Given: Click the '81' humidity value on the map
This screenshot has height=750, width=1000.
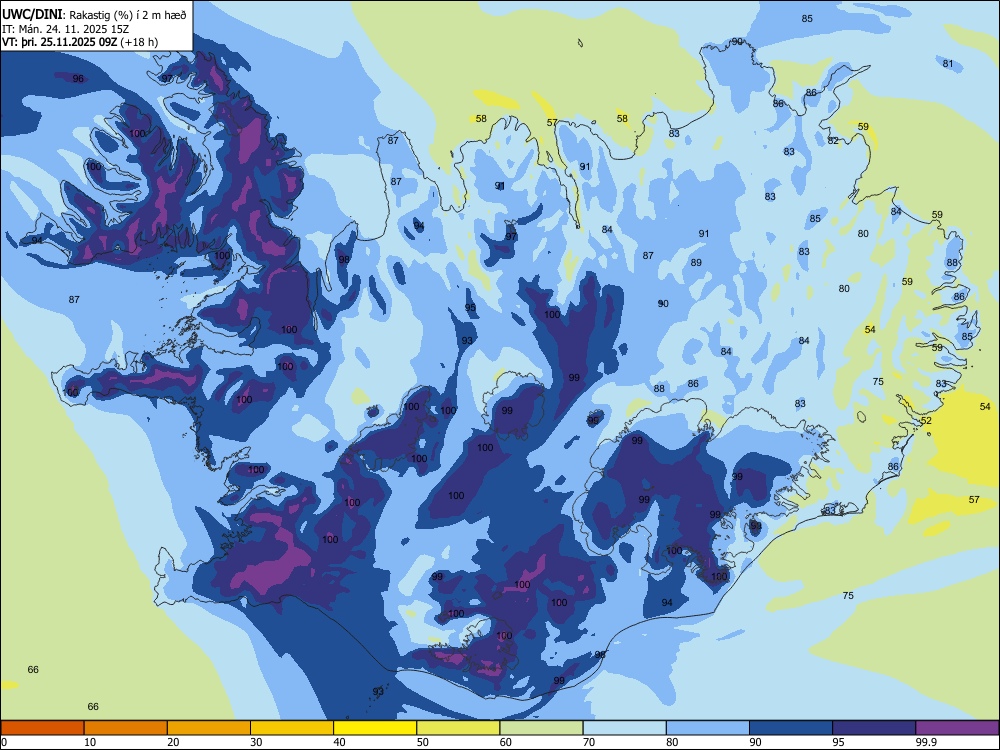Looking at the screenshot, I should (948, 63).
